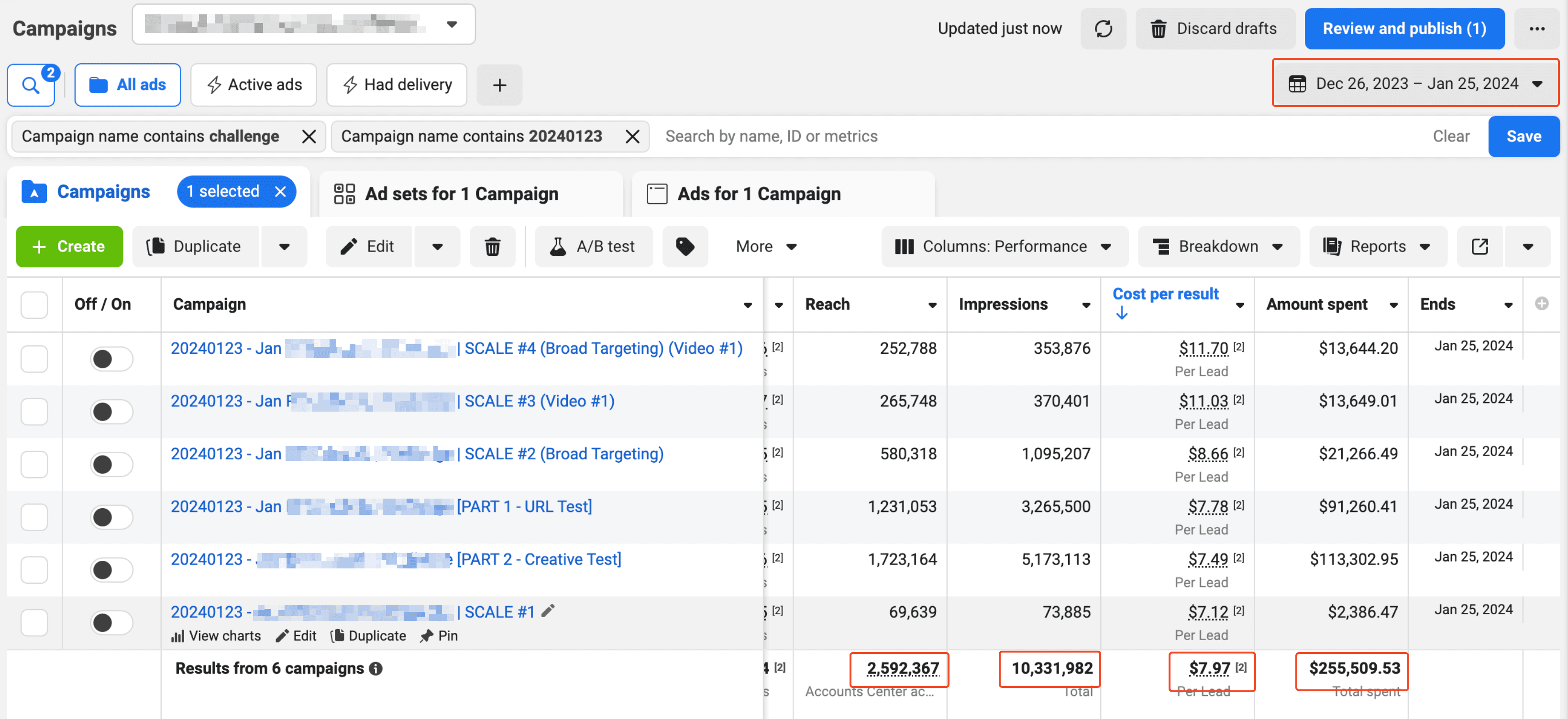The height and width of the screenshot is (719, 1568).
Task: Open the Amount spent column header arrow
Action: click(1393, 305)
